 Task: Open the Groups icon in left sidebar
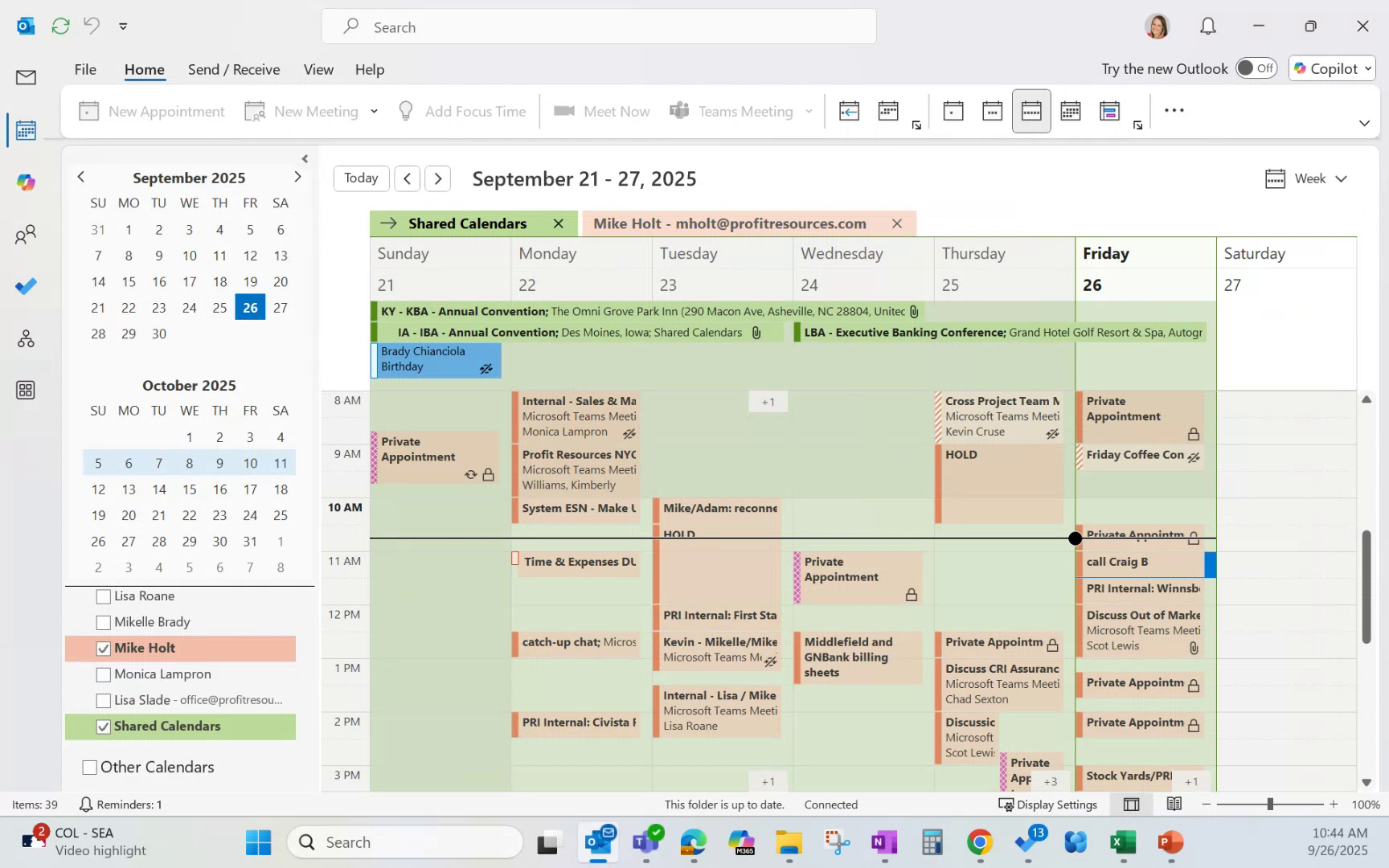pos(25,338)
